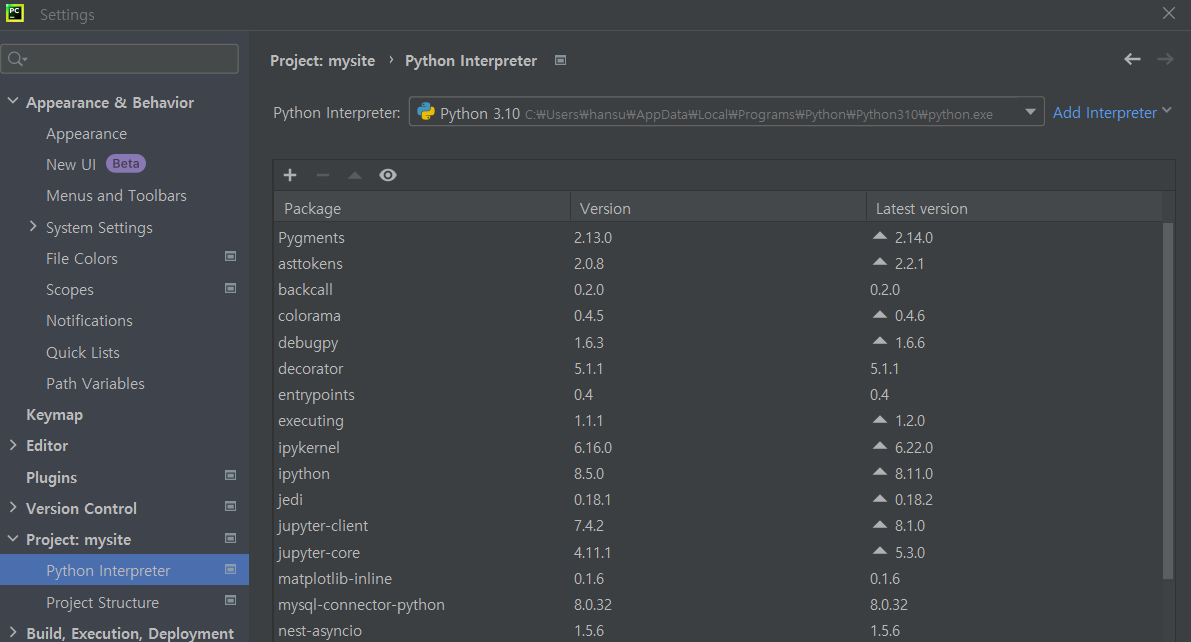
Task: Sort by Latest version column header
Action: (x=1014, y=207)
